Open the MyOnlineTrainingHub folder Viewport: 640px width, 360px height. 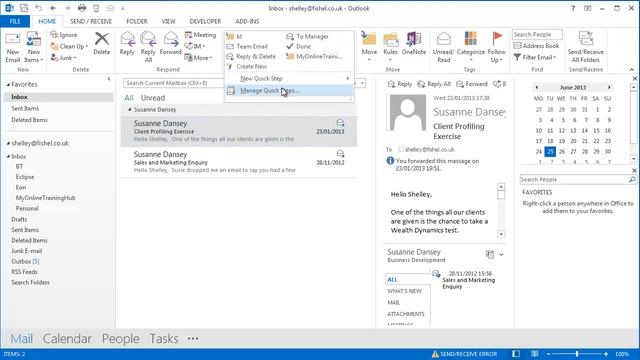[x=45, y=198]
